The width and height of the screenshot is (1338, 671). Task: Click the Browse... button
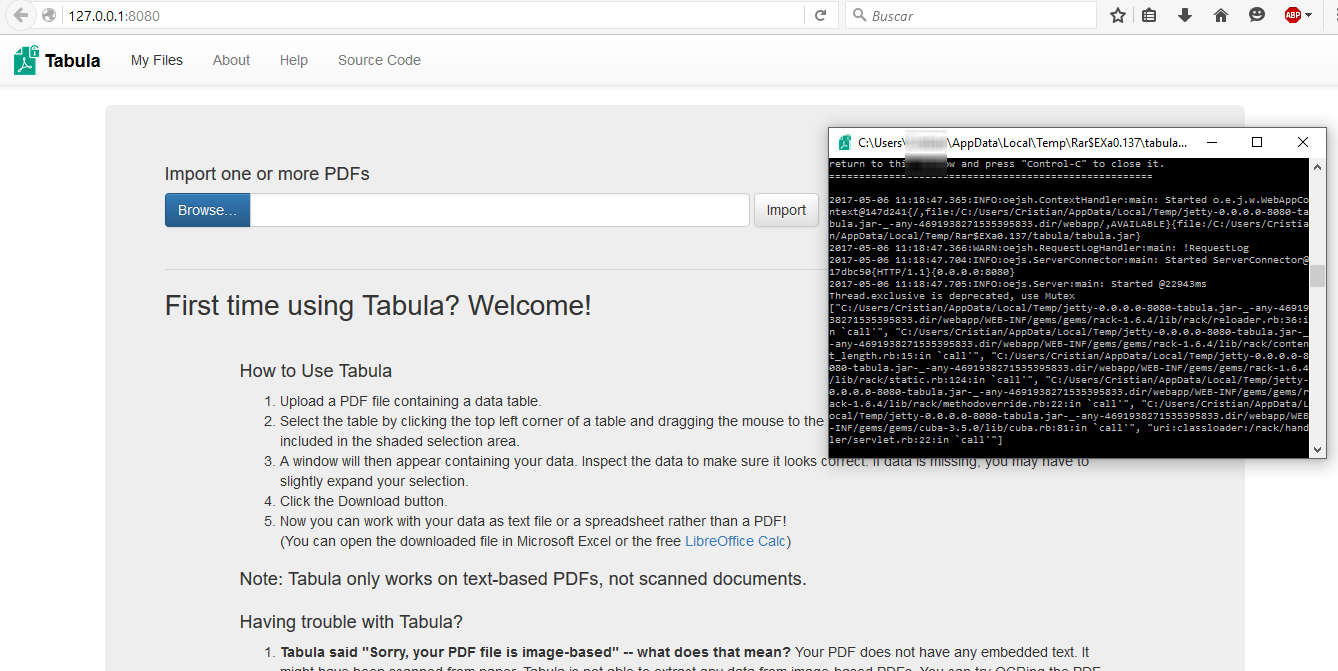pos(207,210)
